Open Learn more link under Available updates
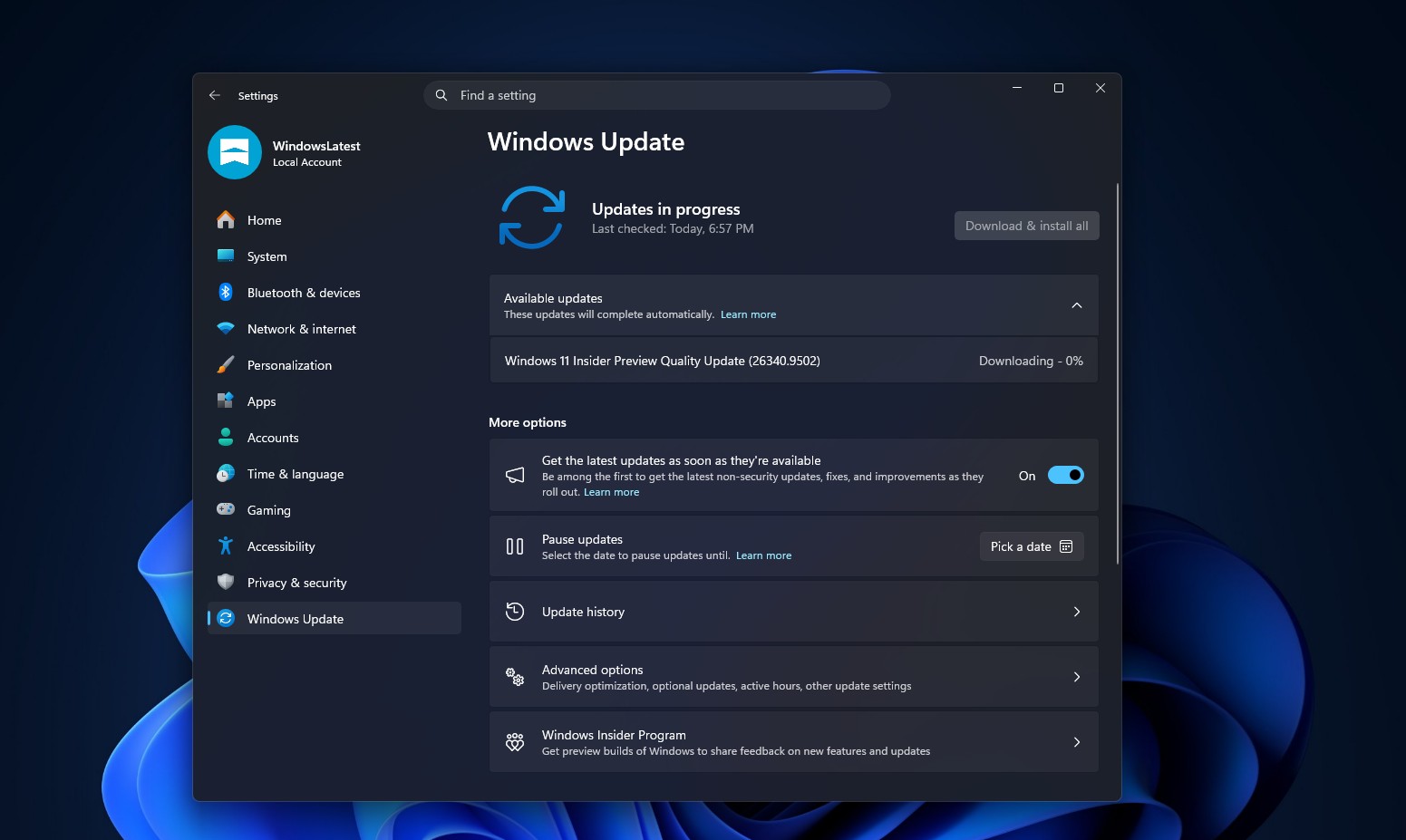This screenshot has width=1406, height=840. [748, 314]
